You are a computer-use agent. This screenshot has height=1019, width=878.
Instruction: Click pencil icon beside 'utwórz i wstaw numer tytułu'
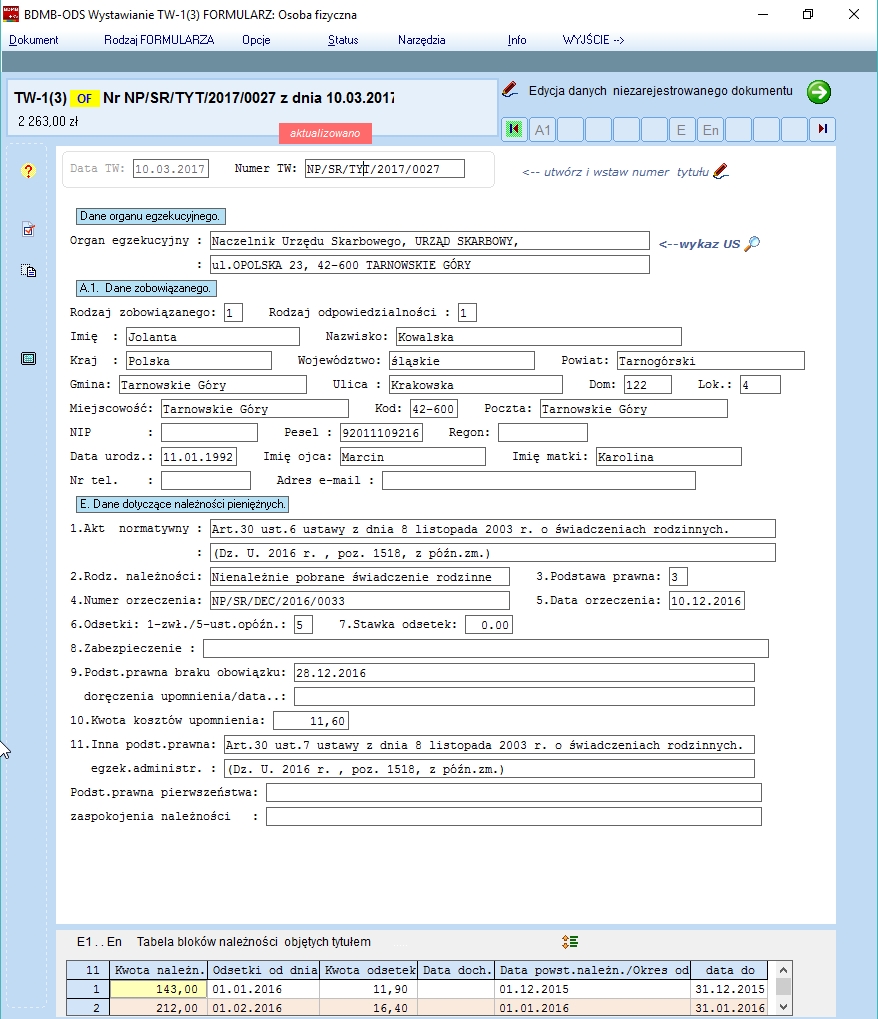point(721,171)
